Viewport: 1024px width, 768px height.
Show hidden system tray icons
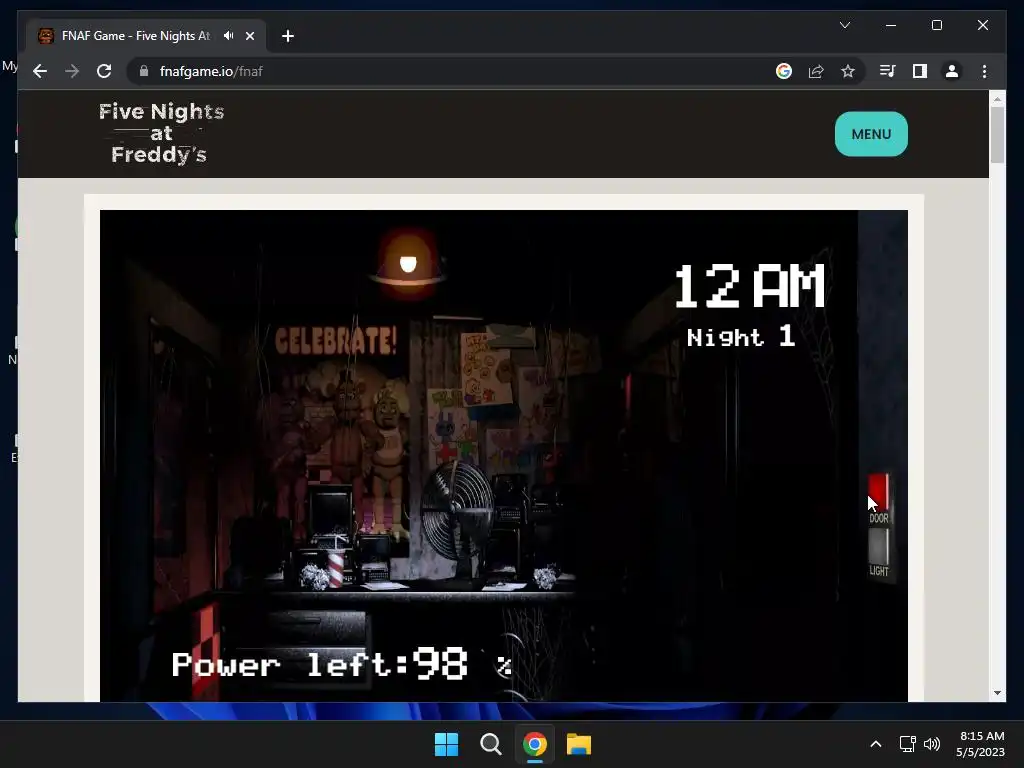tap(876, 744)
